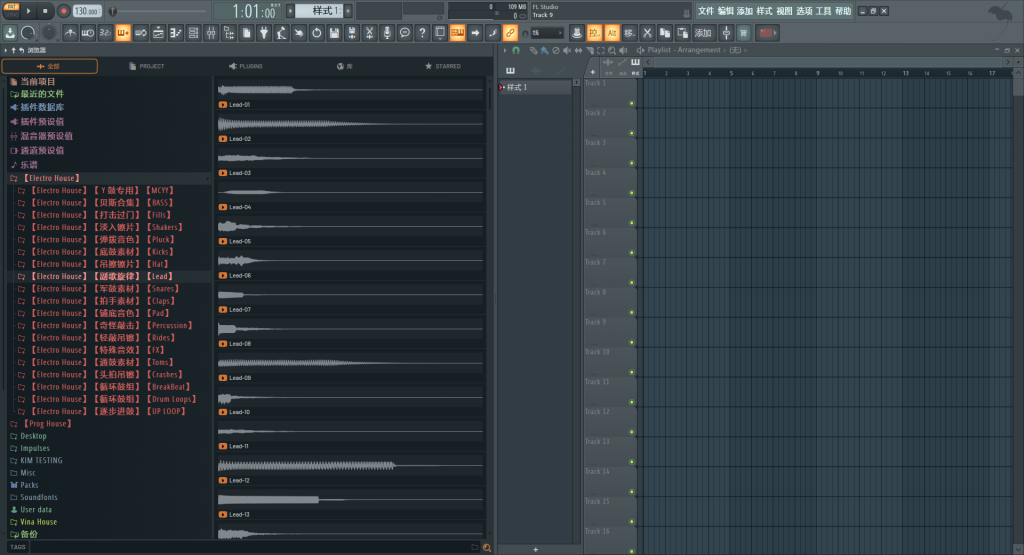This screenshot has height=555, width=1024.
Task: Toggle the orange Alt button
Action: 612,33
